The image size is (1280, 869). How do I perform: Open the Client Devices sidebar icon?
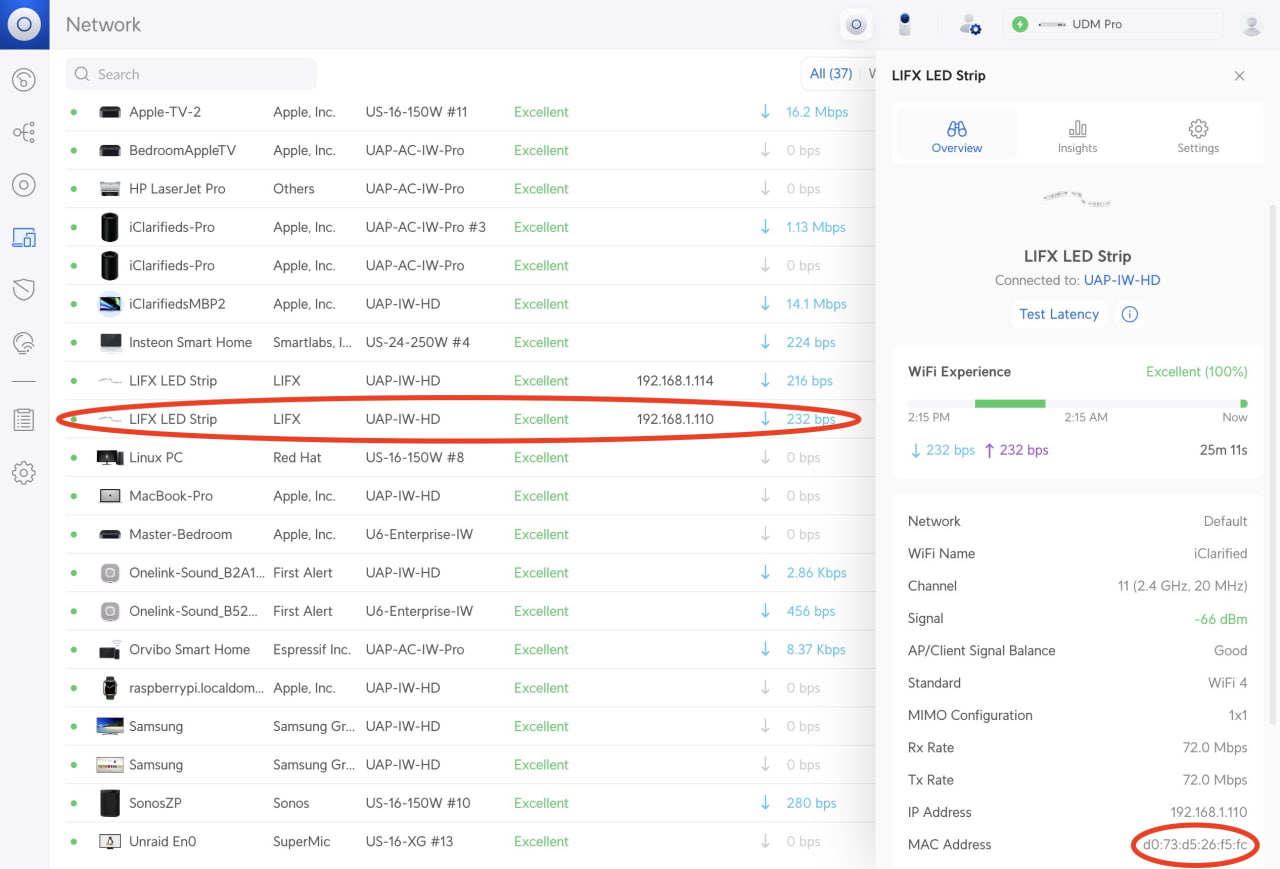24,238
